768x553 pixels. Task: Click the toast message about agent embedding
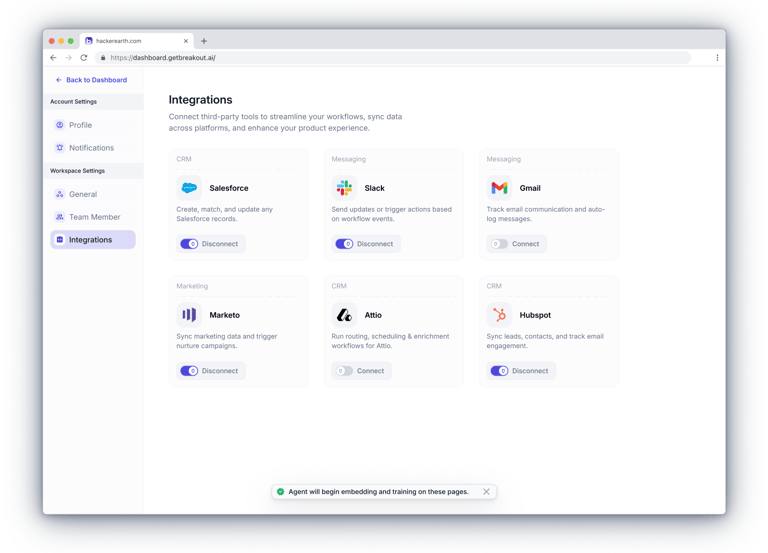tap(379, 492)
